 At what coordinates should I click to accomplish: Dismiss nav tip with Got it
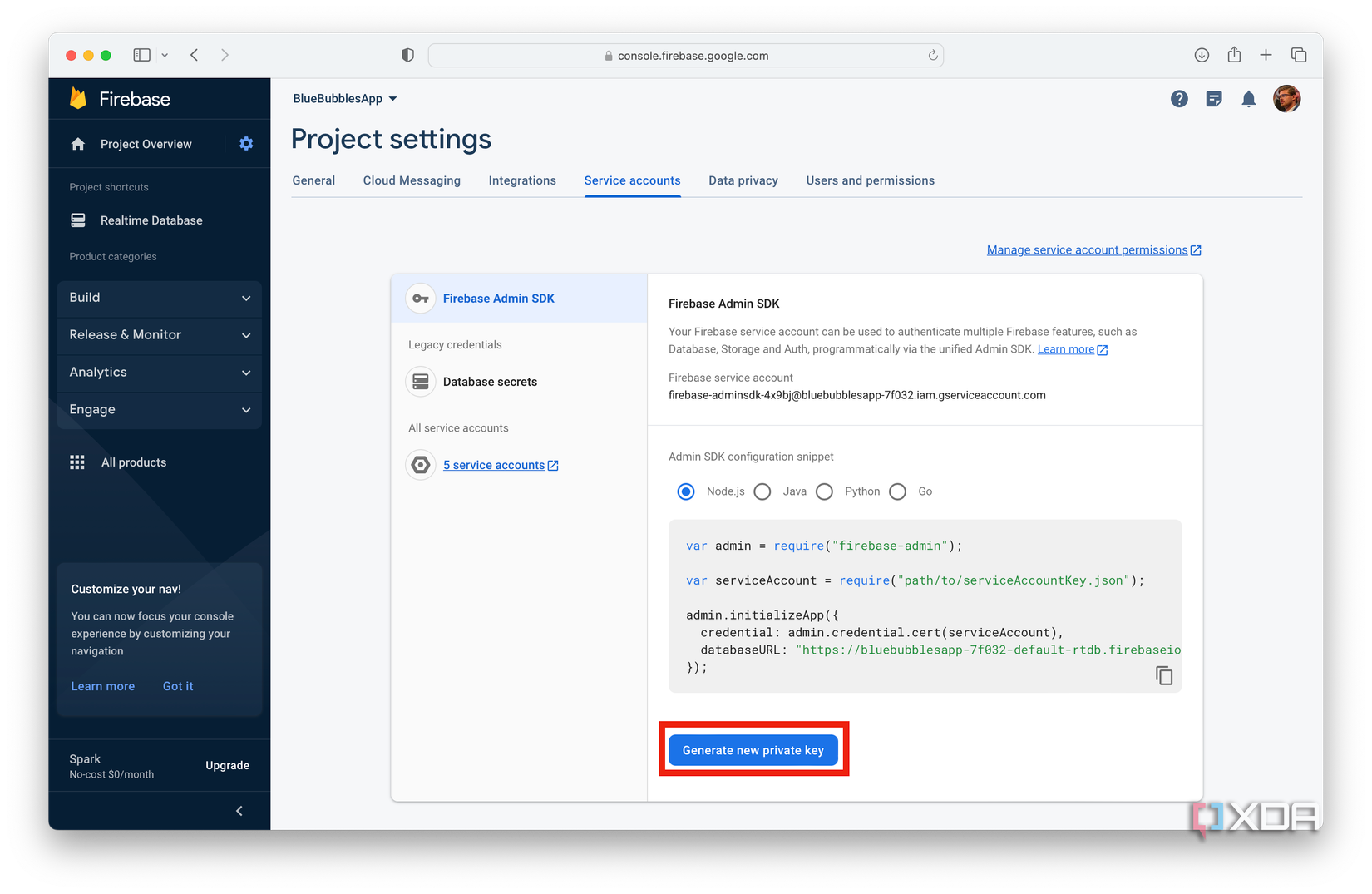pos(178,686)
